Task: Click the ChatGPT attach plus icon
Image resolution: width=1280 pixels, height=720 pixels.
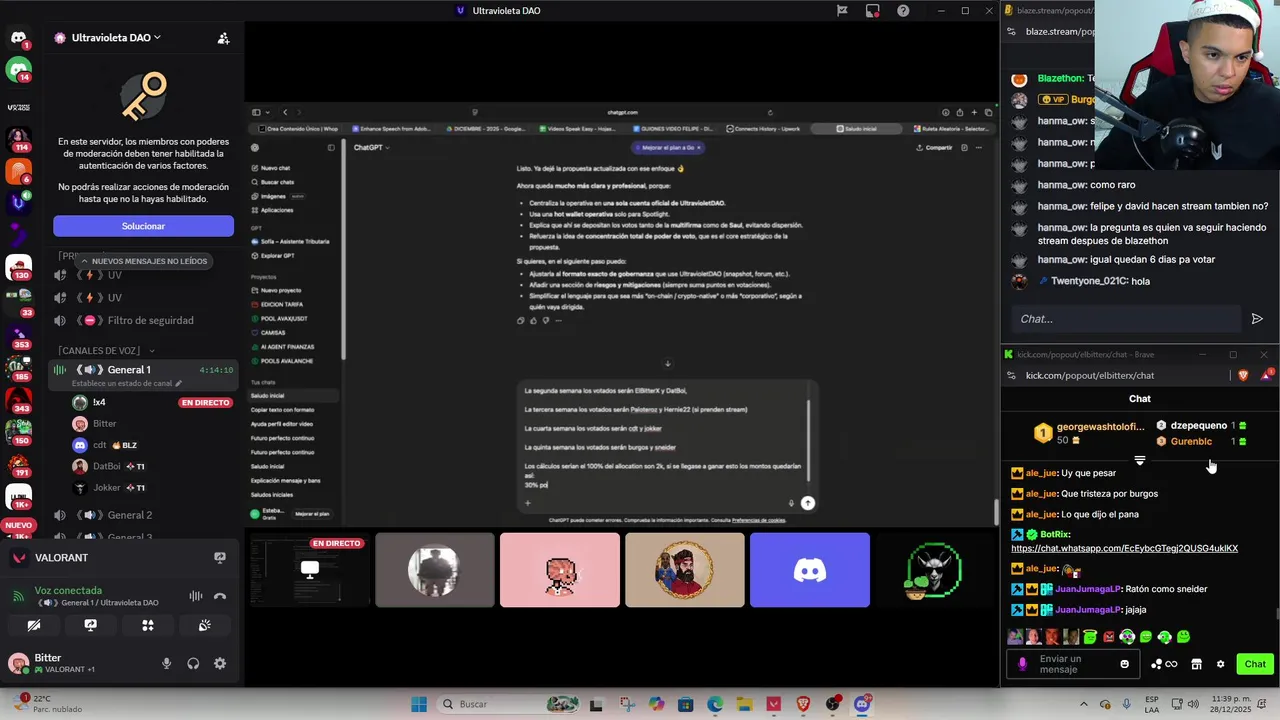Action: [528, 503]
